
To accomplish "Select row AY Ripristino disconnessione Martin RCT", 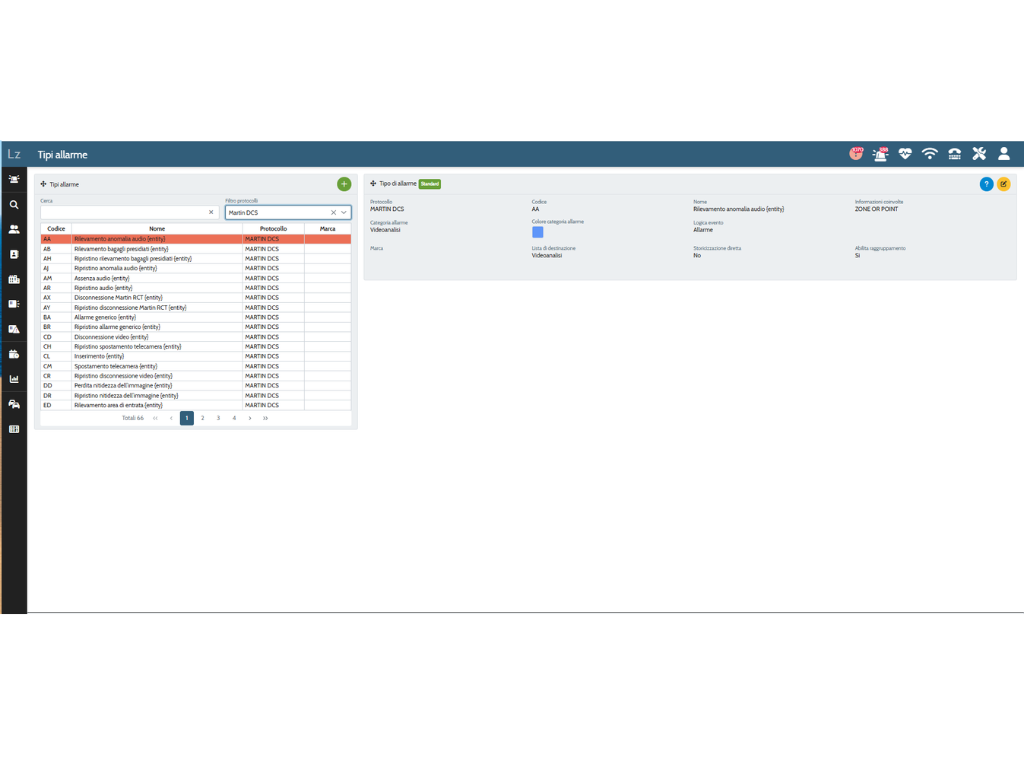I will [x=196, y=308].
